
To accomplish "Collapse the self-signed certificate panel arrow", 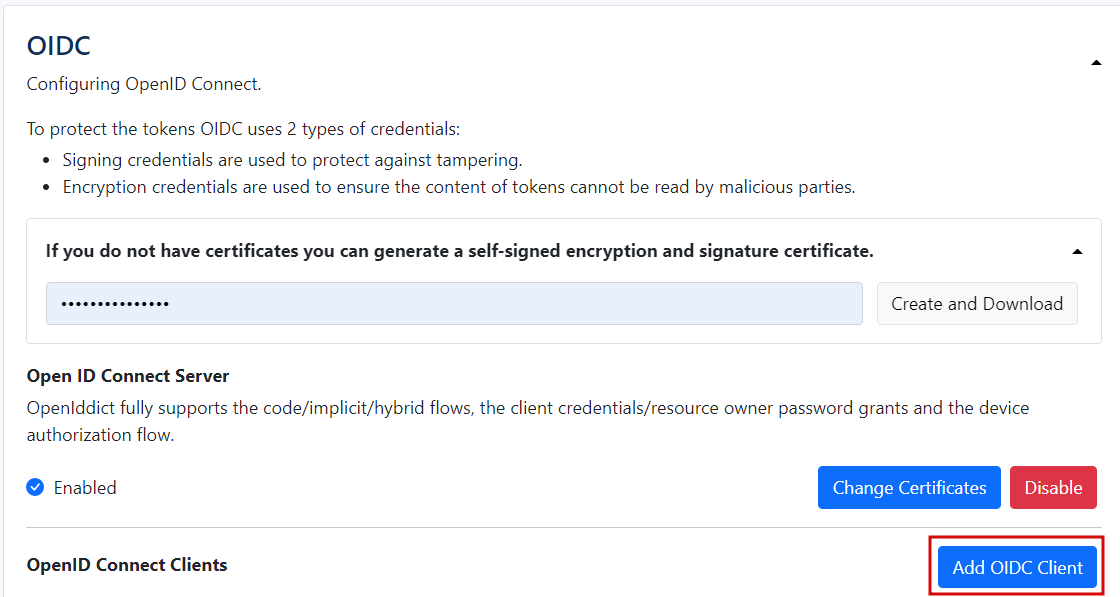I will 1077,252.
